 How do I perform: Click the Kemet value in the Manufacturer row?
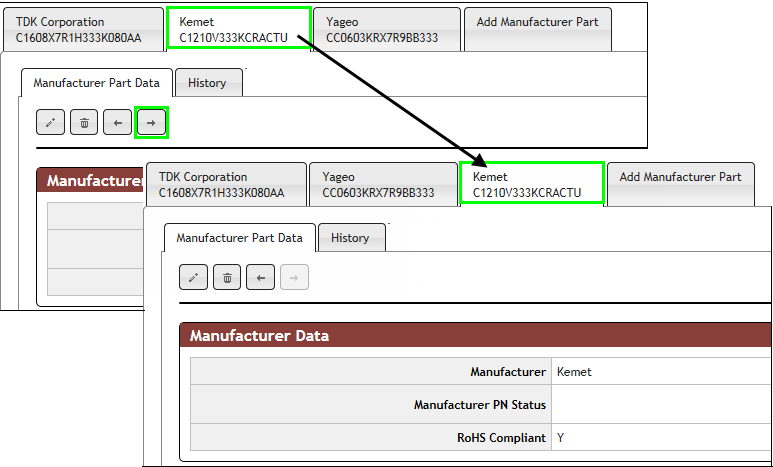(x=574, y=372)
